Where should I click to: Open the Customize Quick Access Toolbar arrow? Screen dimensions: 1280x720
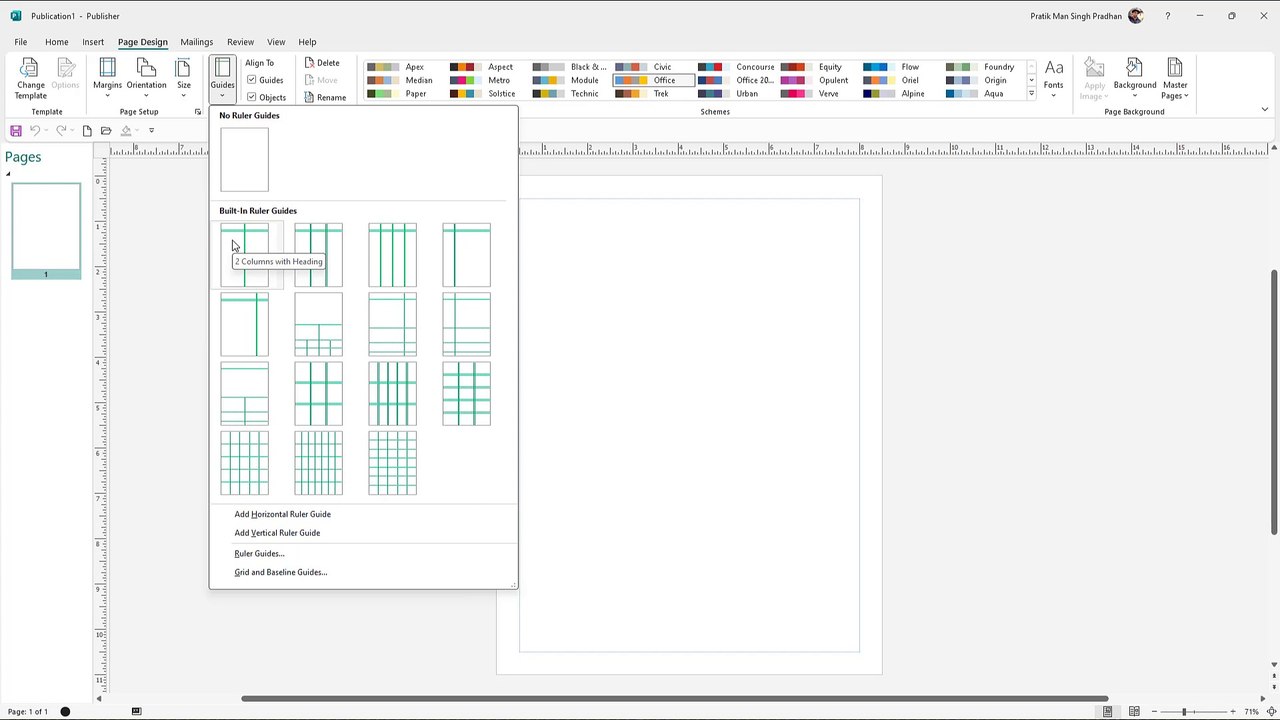point(151,131)
